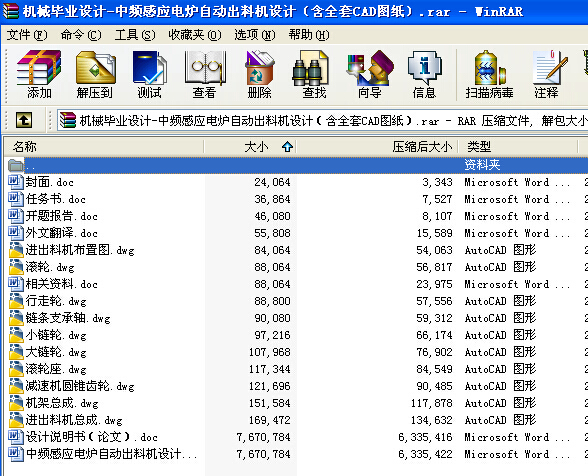588x476 pixels.
Task: Select file 相关资料.doc
Action: tap(62, 284)
